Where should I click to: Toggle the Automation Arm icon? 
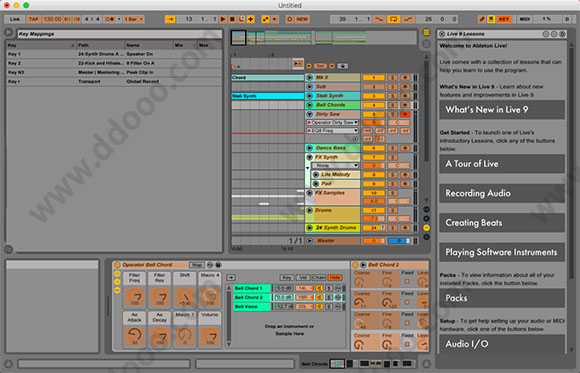266,19
